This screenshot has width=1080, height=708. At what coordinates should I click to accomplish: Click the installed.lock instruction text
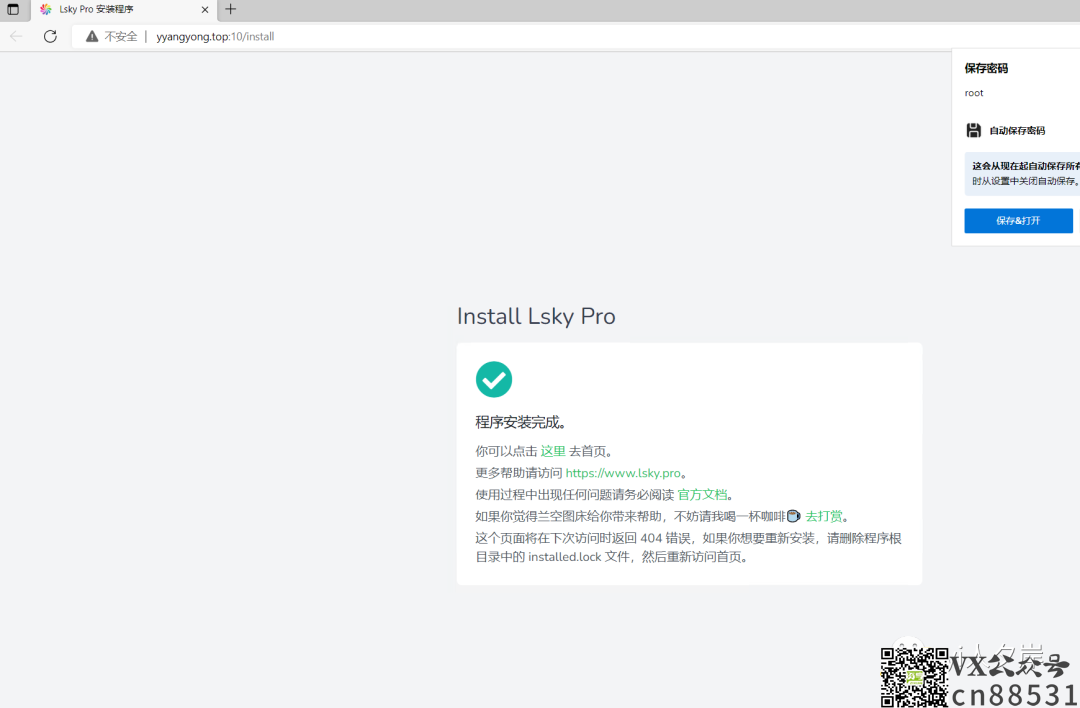(x=689, y=548)
